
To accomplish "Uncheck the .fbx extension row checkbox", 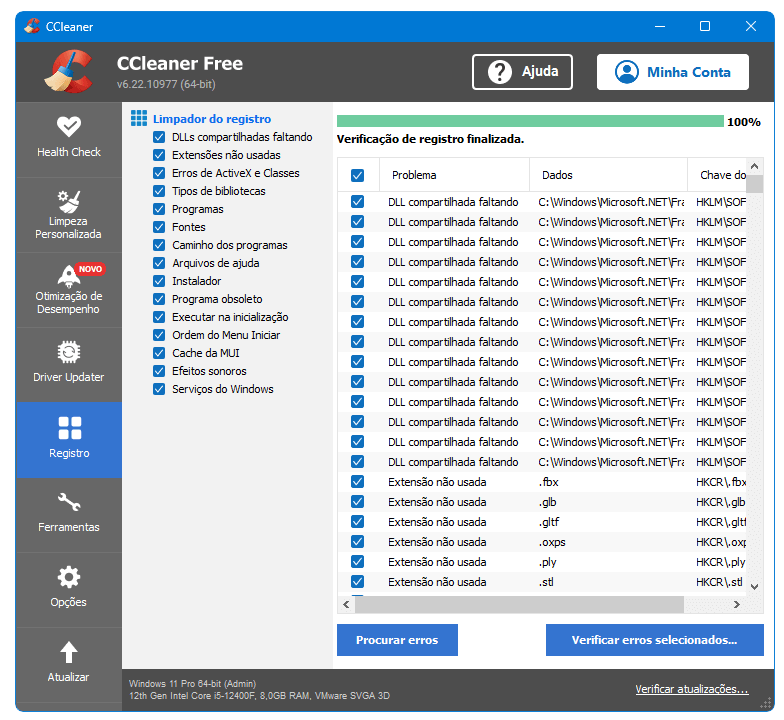I will tap(358, 482).
